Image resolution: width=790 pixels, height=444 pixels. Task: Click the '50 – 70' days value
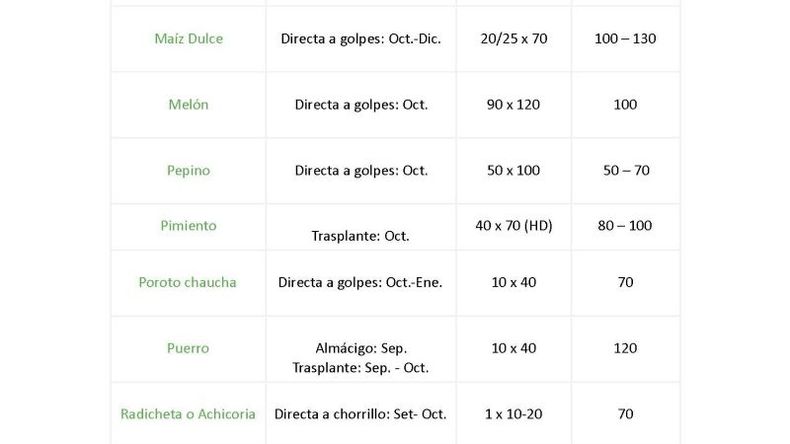tap(626, 170)
